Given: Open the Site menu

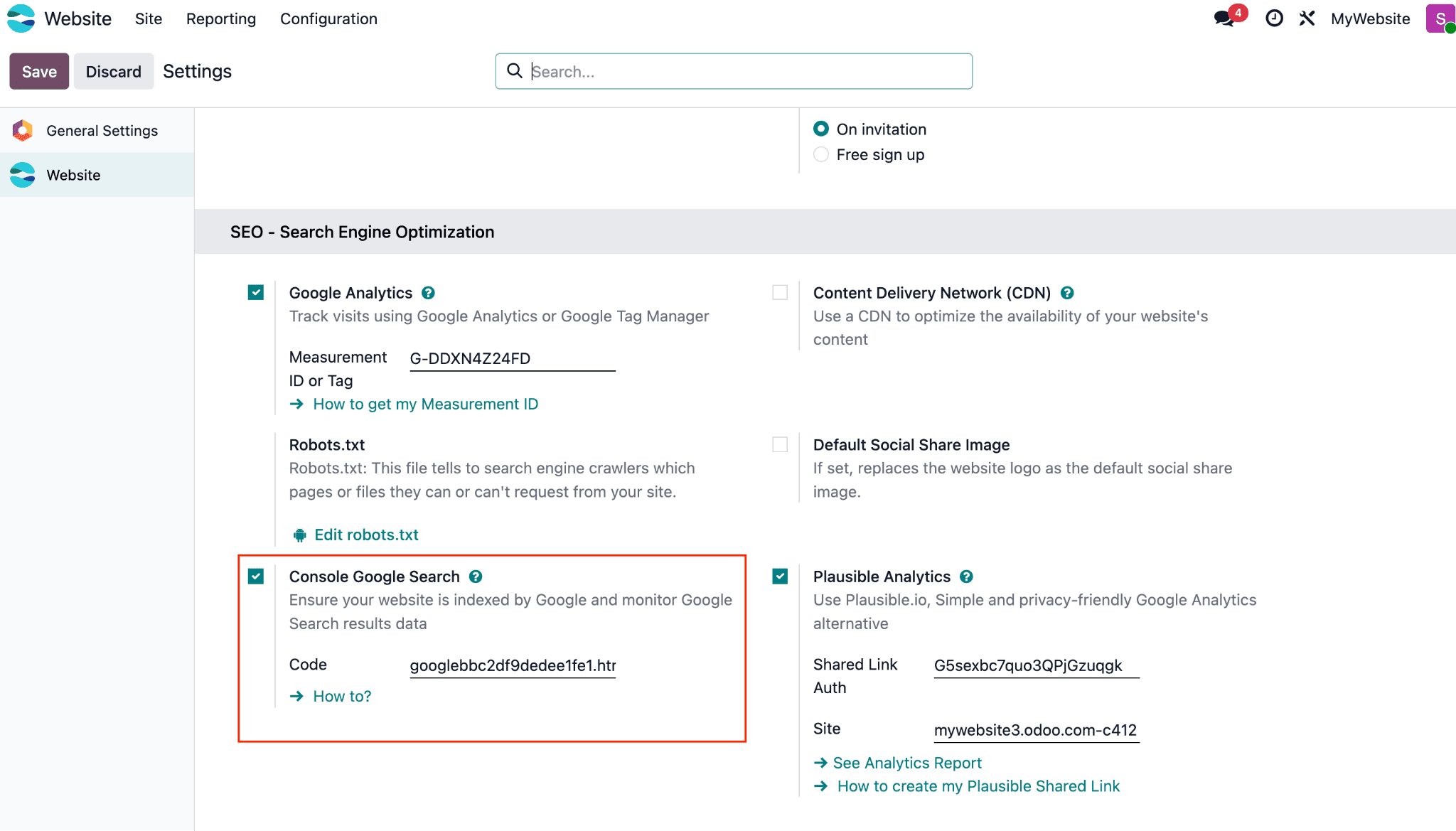Looking at the screenshot, I should pos(149,19).
